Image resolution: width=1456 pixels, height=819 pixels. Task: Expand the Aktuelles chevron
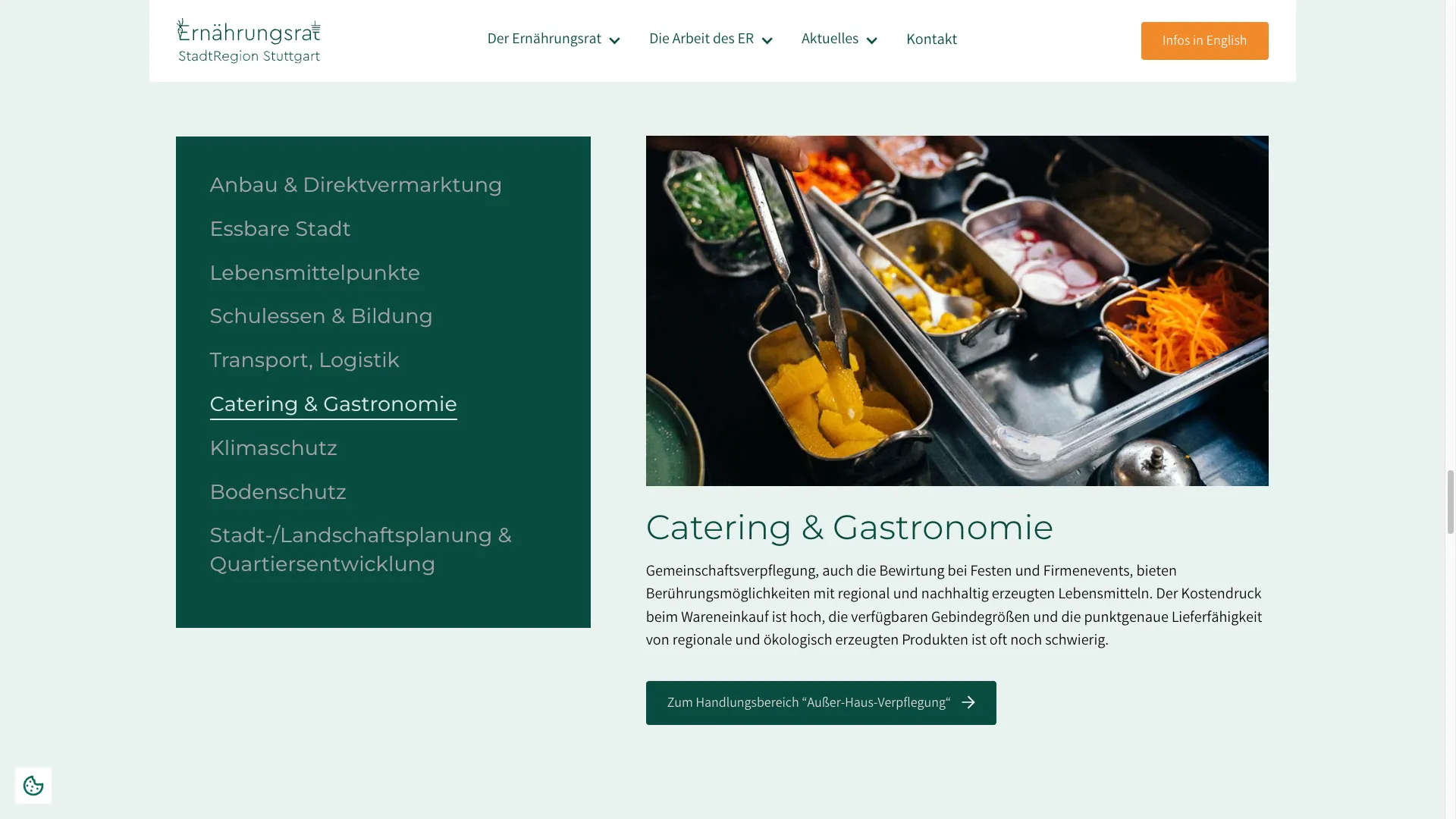point(872,40)
